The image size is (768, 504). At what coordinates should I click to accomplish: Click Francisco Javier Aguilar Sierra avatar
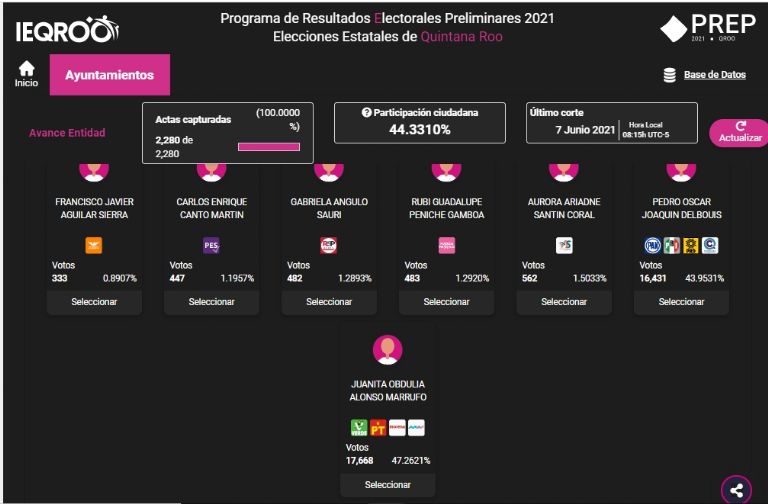pyautogui.click(x=94, y=172)
